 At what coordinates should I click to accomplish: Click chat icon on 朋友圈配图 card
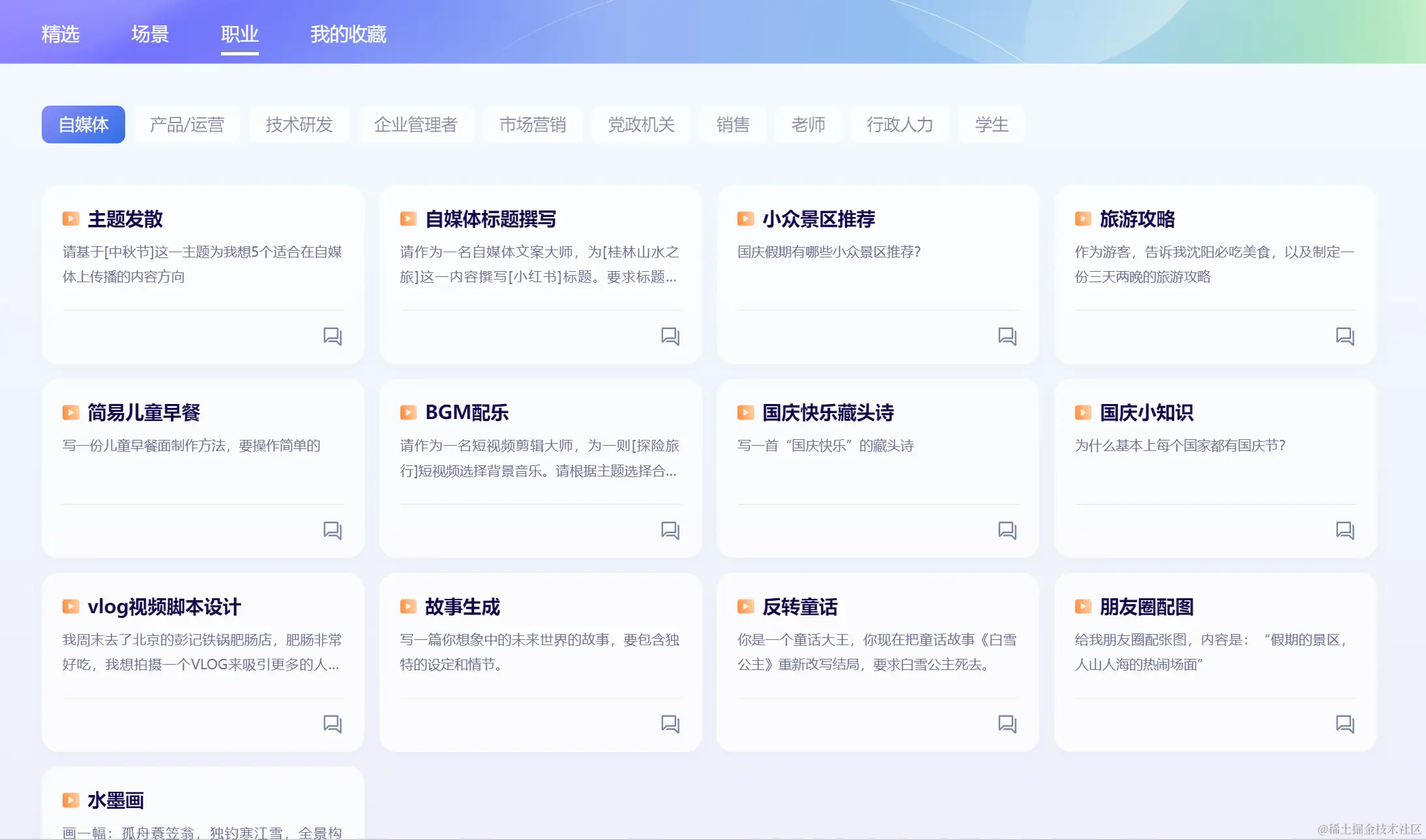click(x=1344, y=724)
